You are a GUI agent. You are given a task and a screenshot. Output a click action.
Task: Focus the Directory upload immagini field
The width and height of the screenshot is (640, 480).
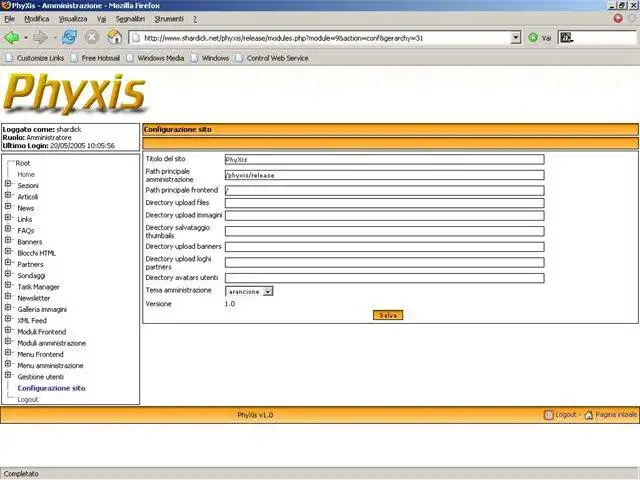pos(384,216)
